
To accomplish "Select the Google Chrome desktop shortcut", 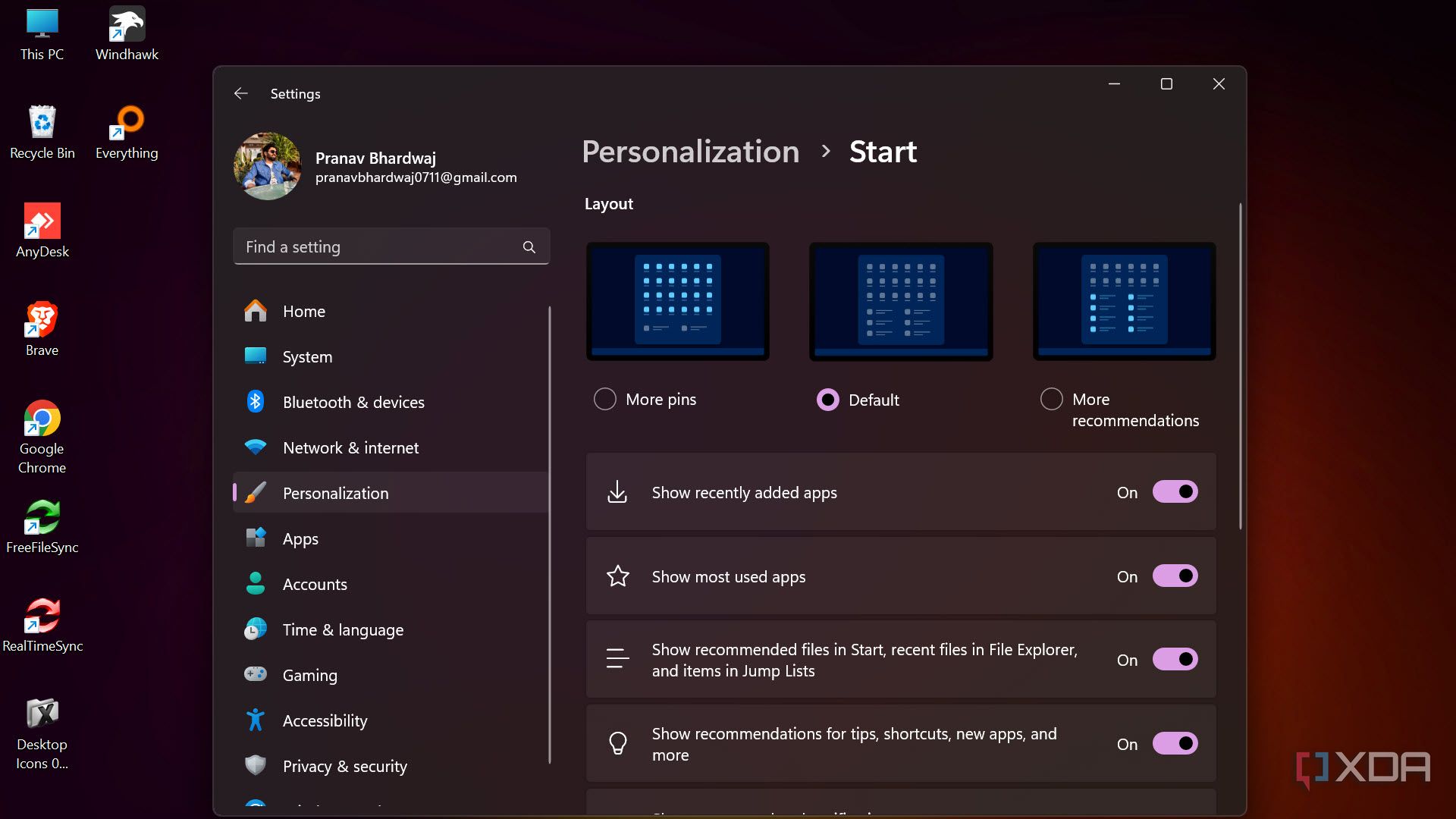I will pyautogui.click(x=42, y=438).
